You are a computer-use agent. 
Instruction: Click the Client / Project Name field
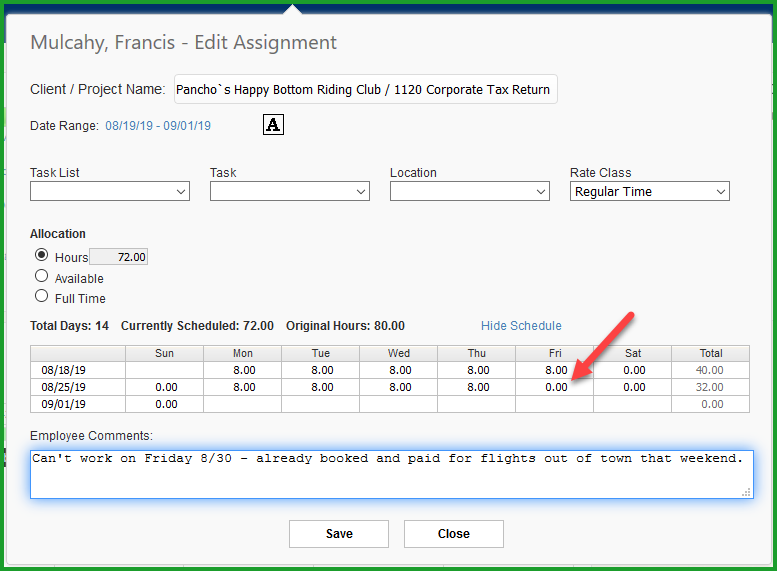(366, 89)
